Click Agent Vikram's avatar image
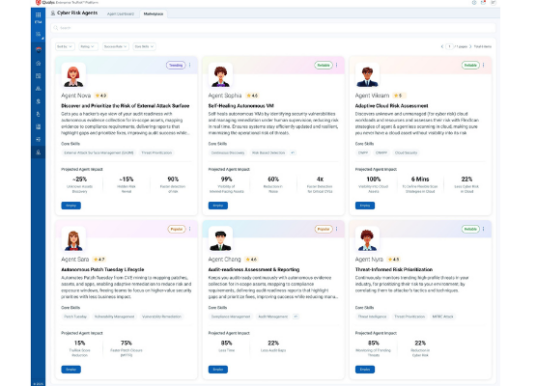Viewport: 536px width, 386px height. (x=367, y=75)
